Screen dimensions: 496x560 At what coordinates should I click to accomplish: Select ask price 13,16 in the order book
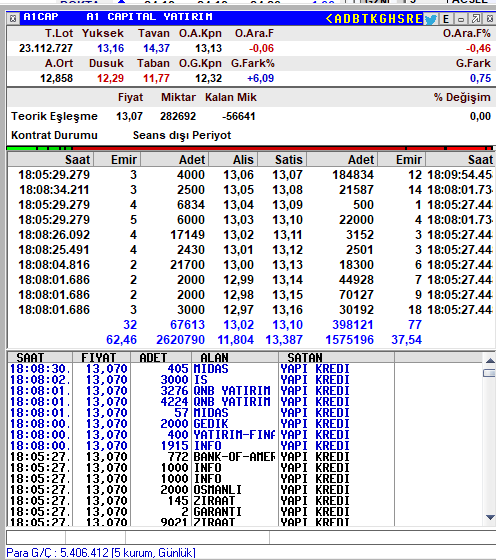point(287,310)
